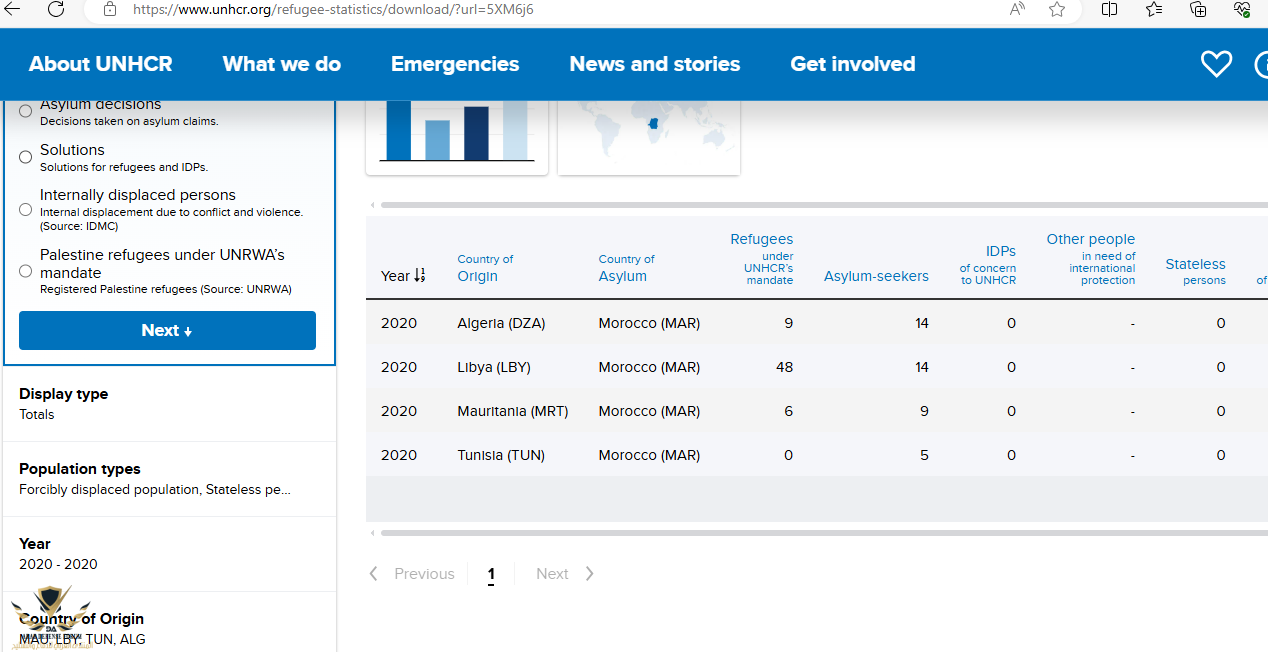The image size is (1268, 652).
Task: Select Internally displaced persons radio button
Action: click(26, 209)
